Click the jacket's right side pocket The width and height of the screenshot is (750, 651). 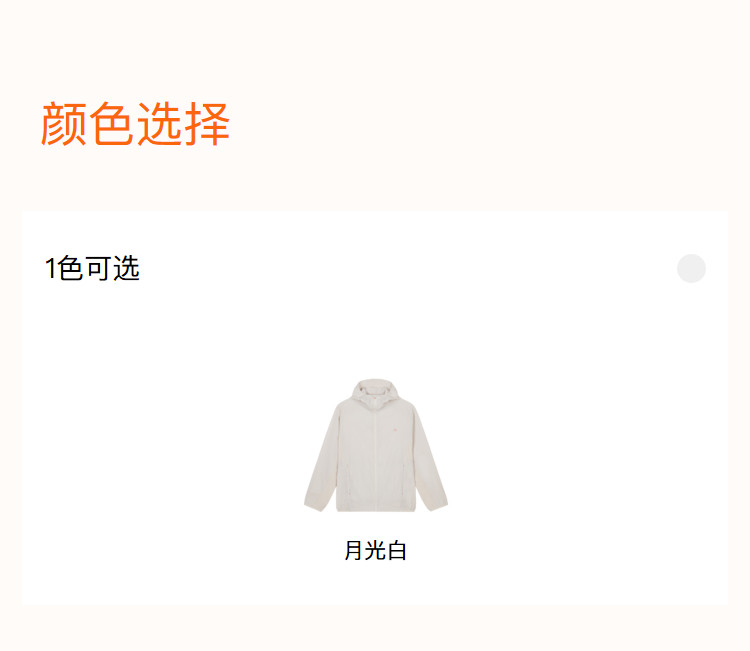point(405,478)
